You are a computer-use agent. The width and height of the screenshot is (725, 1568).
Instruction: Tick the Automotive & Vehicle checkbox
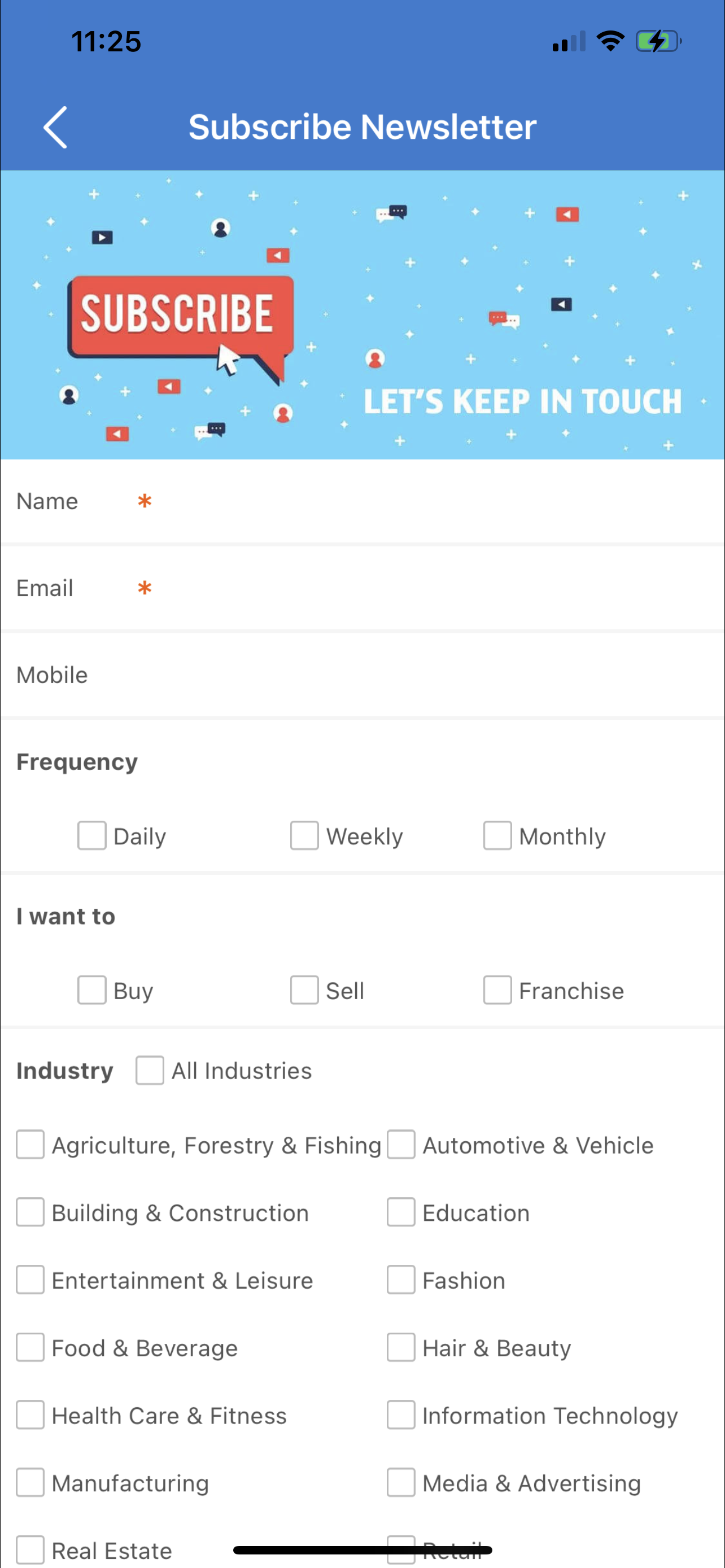(401, 1144)
